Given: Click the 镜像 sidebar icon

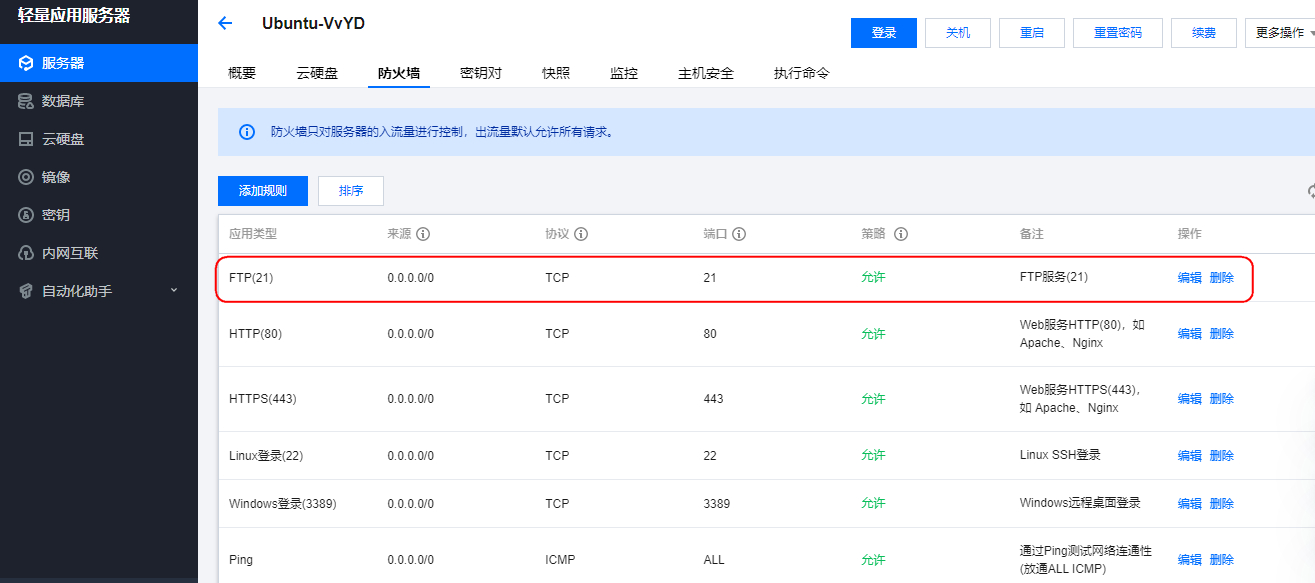Looking at the screenshot, I should pos(26,177).
